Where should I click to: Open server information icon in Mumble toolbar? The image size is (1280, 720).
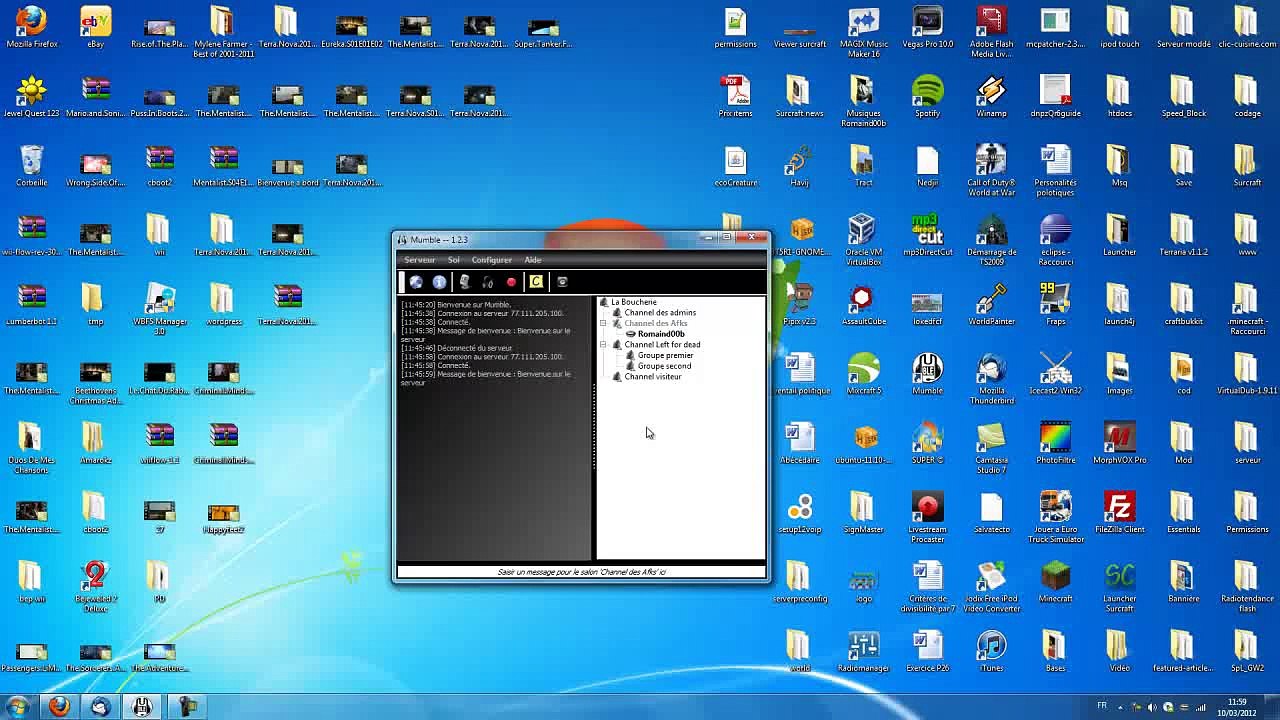click(x=439, y=282)
